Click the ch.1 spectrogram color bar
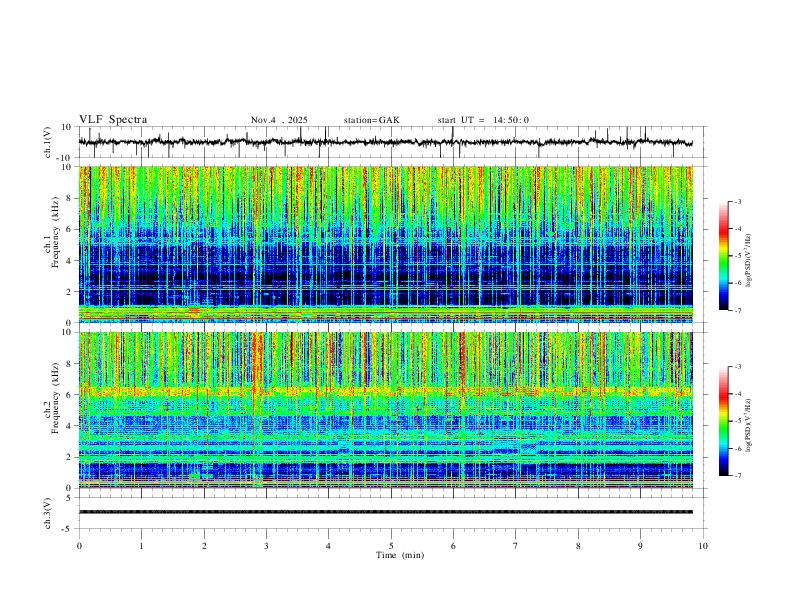 [x=724, y=256]
